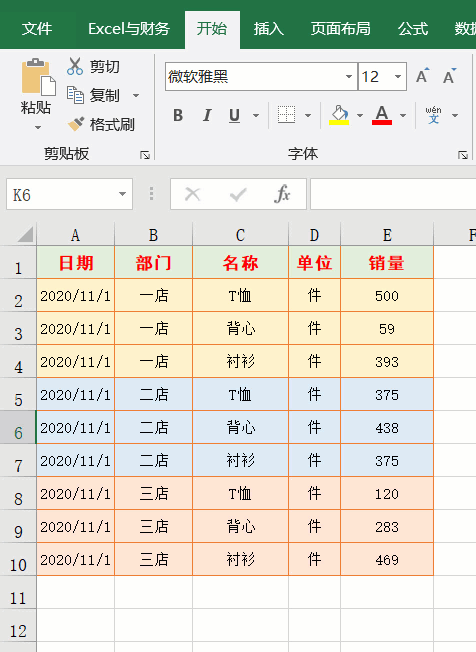Click the 复制 button label
Viewport: 476px width, 652px height.
105,96
